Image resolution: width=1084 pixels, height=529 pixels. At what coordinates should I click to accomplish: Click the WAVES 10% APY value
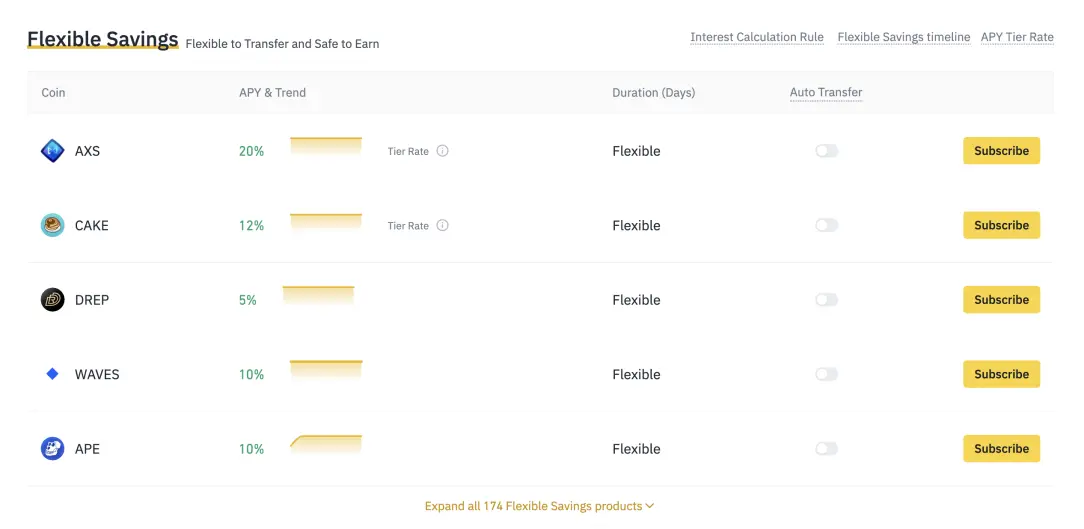(252, 375)
